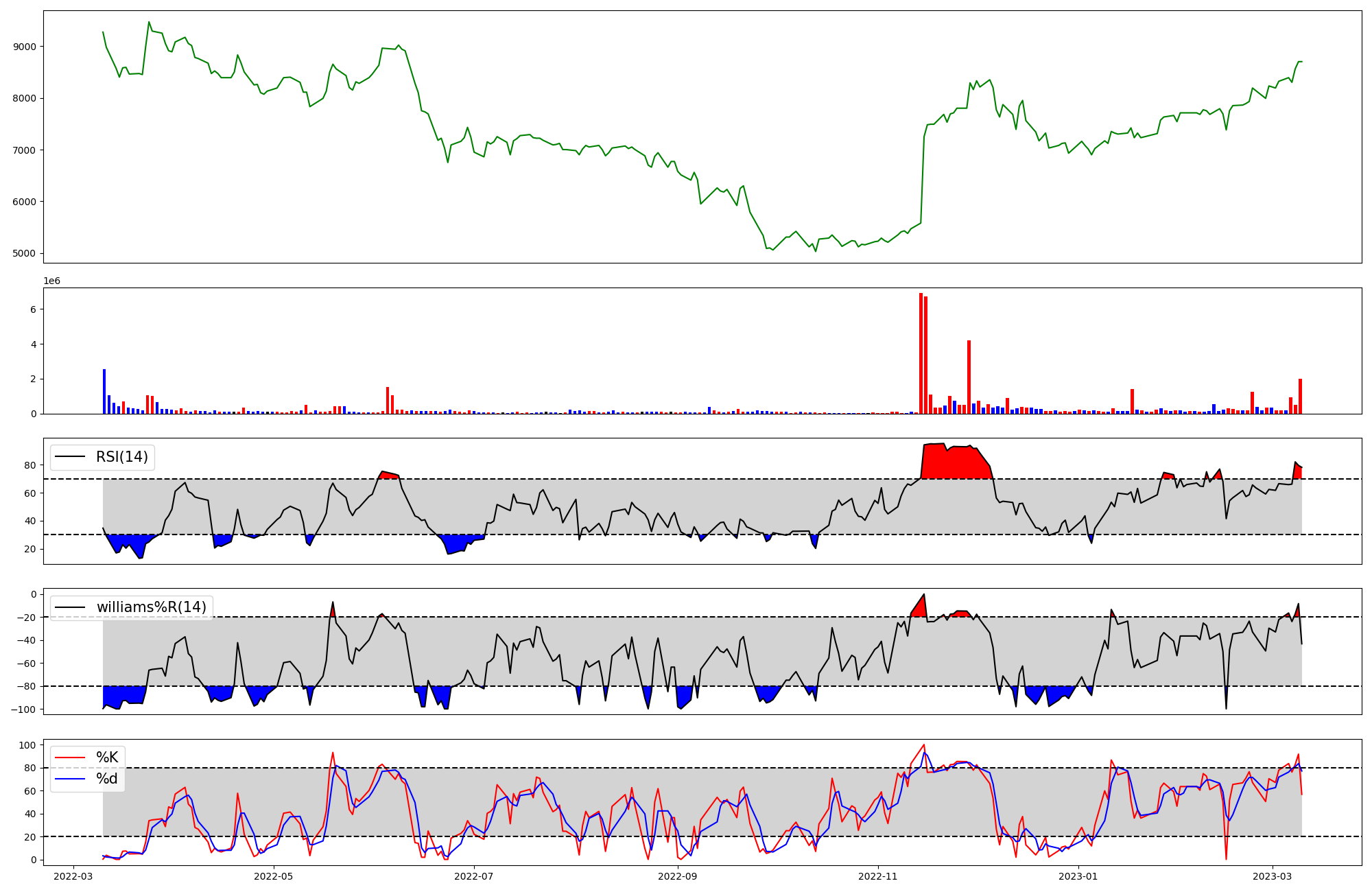Screen dimensions: 1372x892
Task: Click the 2022-11 x-axis date label
Action: point(879,876)
